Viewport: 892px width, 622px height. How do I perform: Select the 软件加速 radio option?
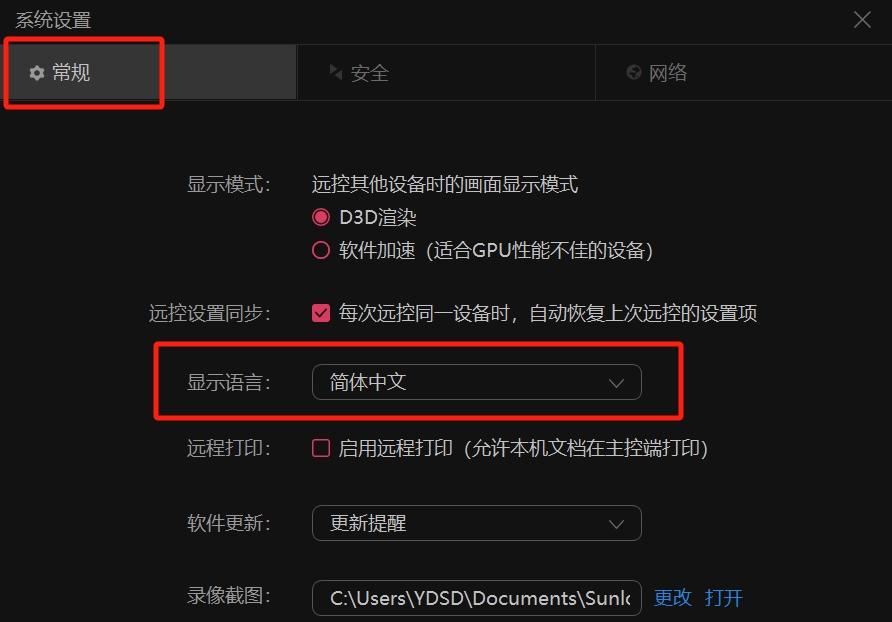321,250
